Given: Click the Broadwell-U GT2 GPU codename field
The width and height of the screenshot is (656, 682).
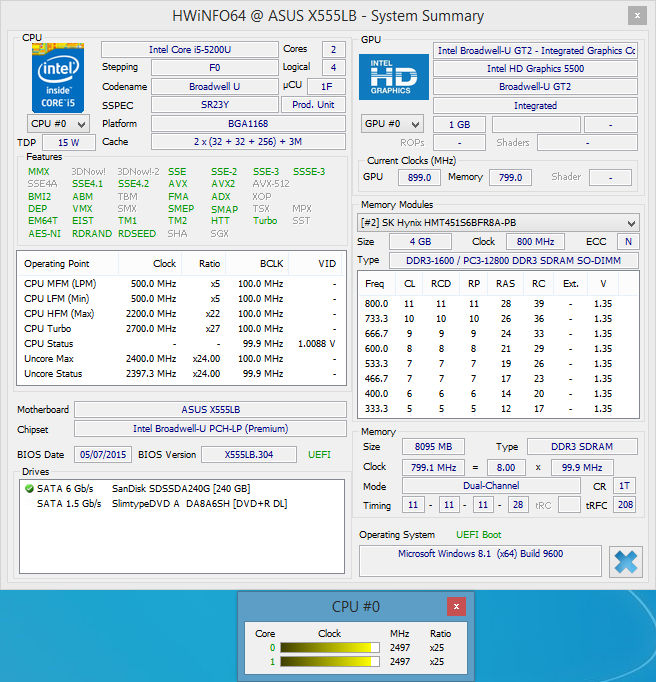Looking at the screenshot, I should pos(536,87).
